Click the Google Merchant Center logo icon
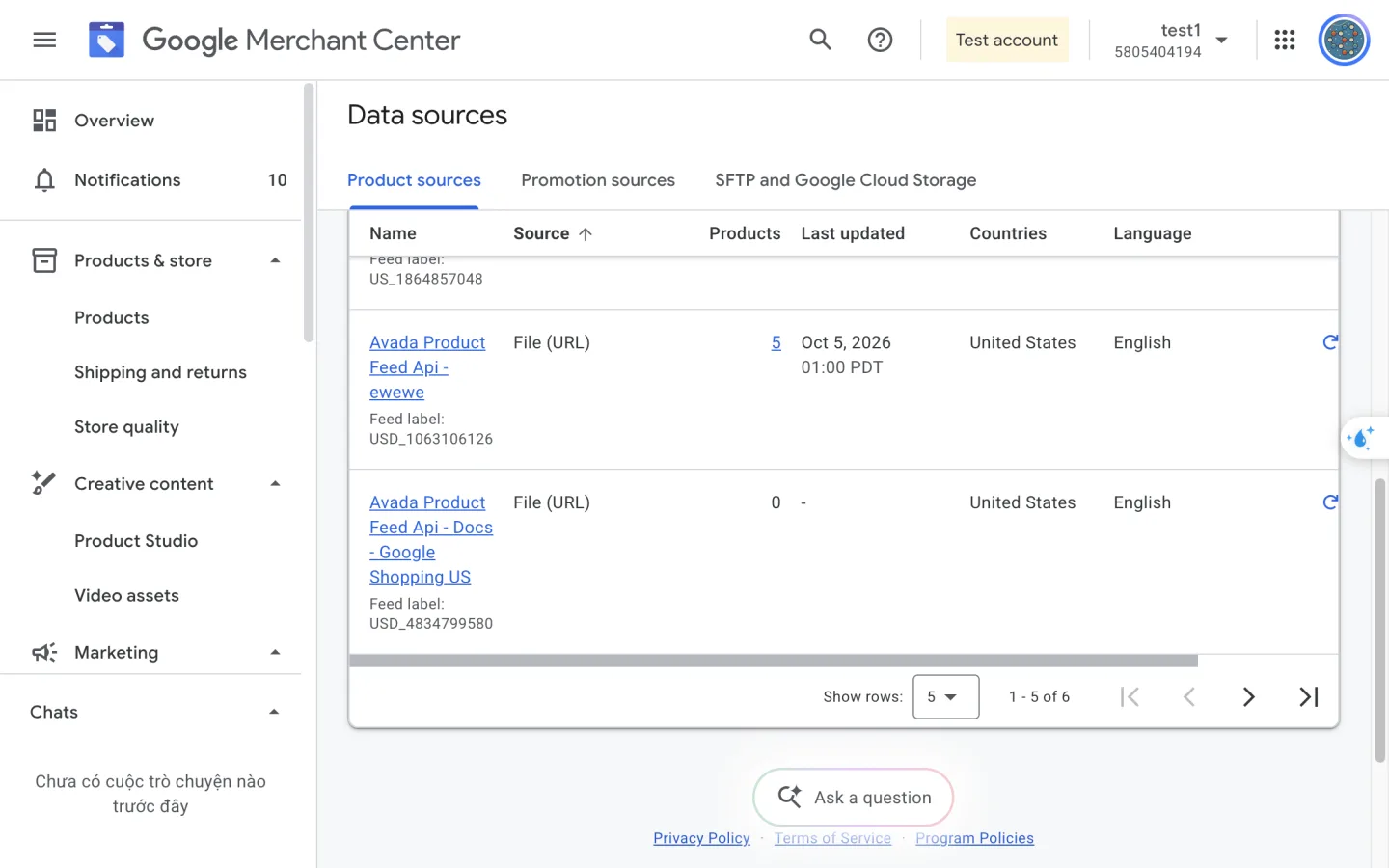 click(x=106, y=40)
